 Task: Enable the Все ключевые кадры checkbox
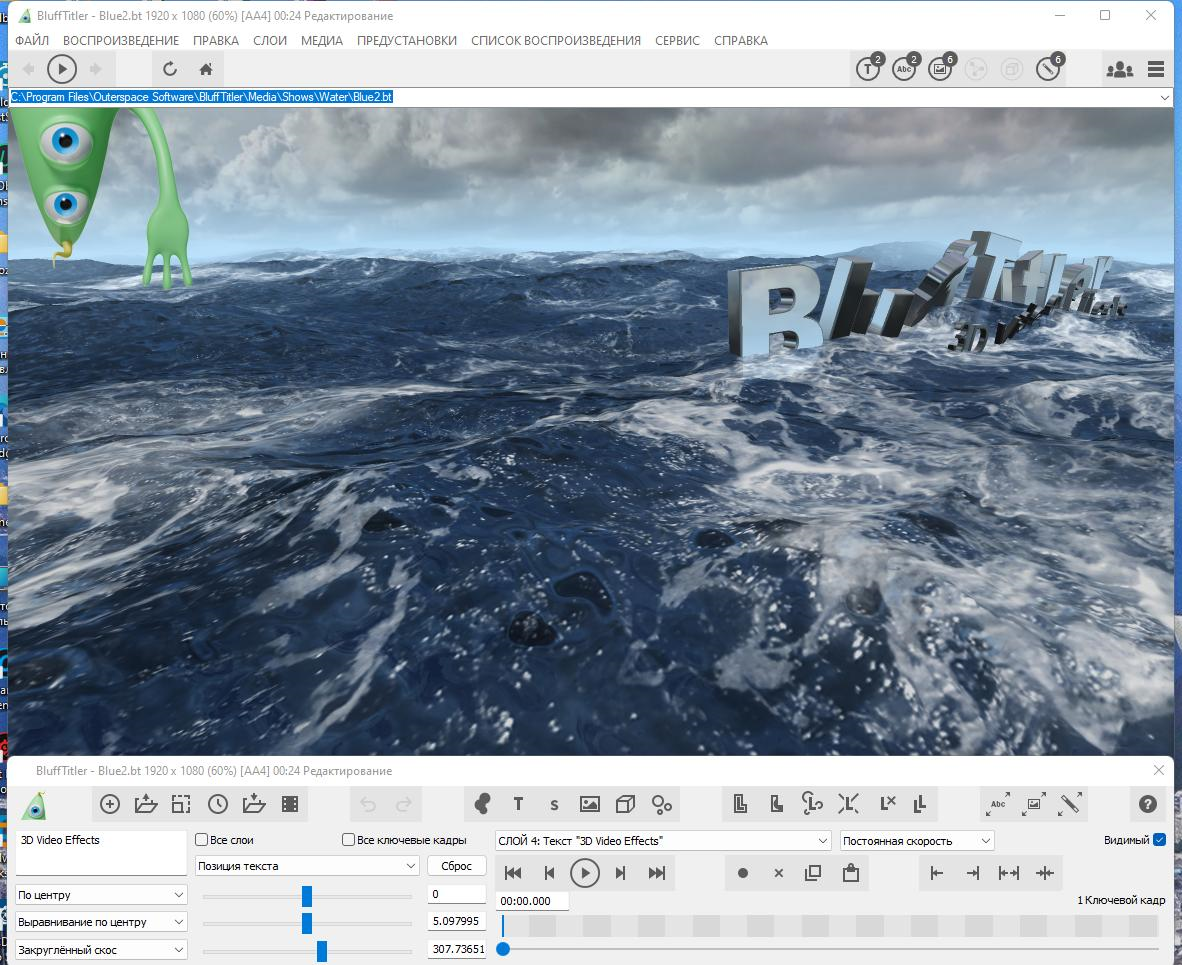tap(348, 840)
